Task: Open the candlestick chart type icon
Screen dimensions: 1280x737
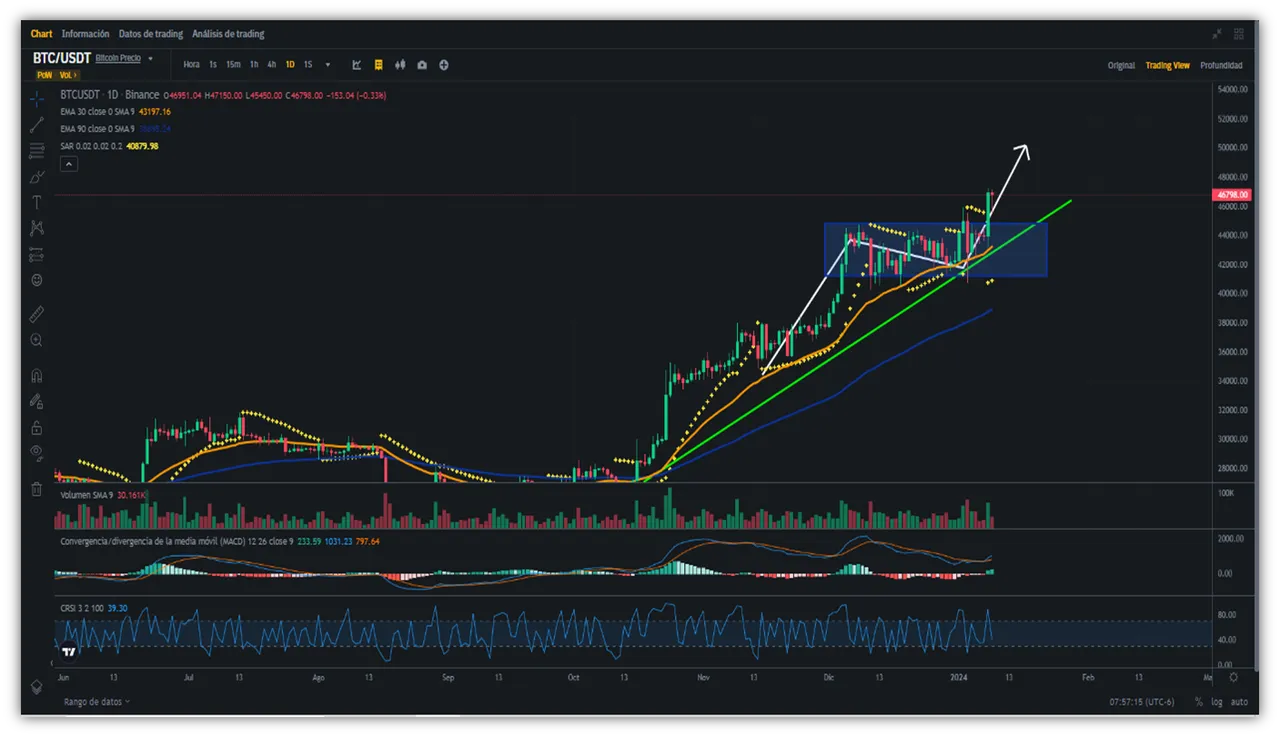Action: point(400,65)
